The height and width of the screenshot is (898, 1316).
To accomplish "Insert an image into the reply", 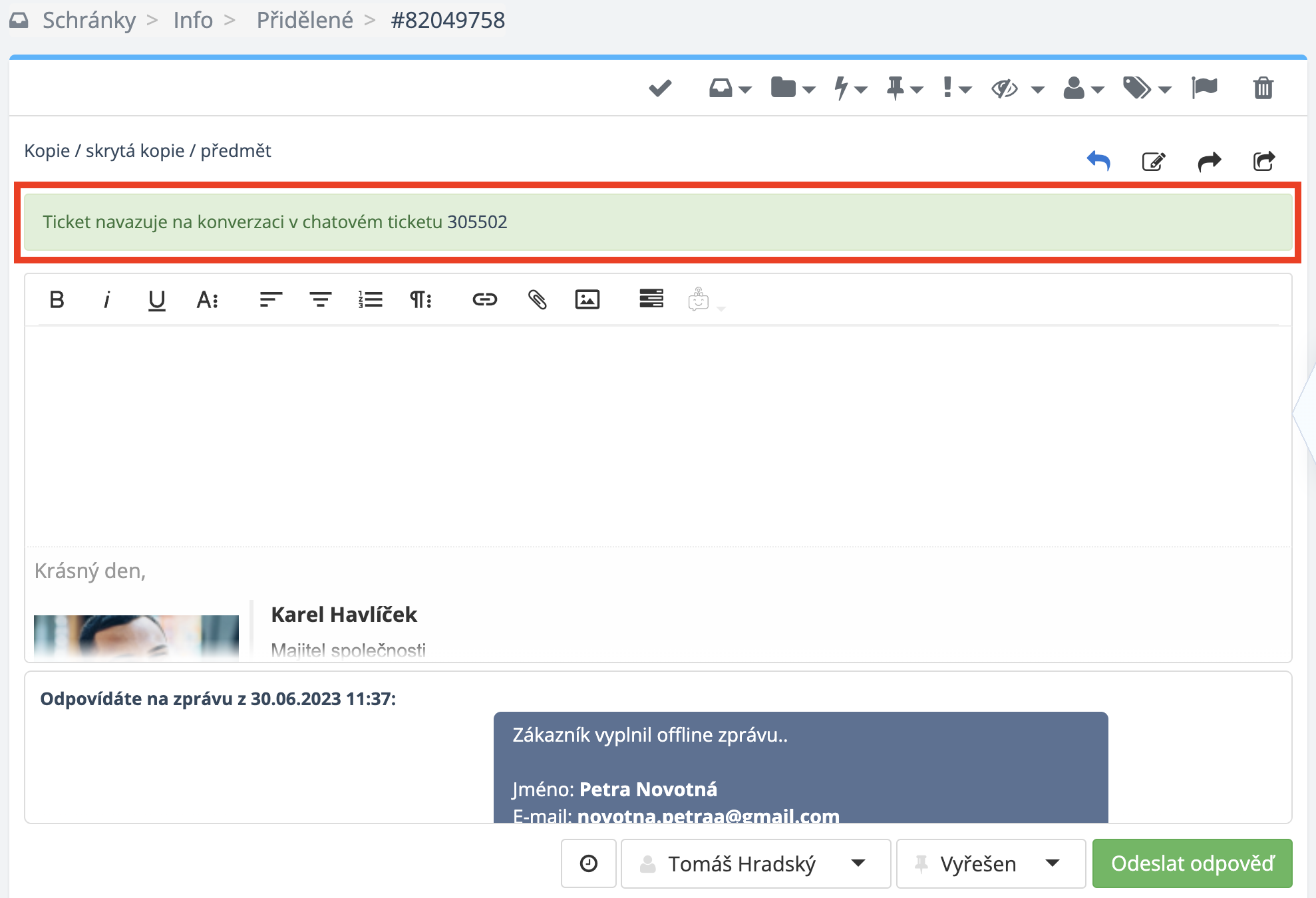I will point(587,300).
